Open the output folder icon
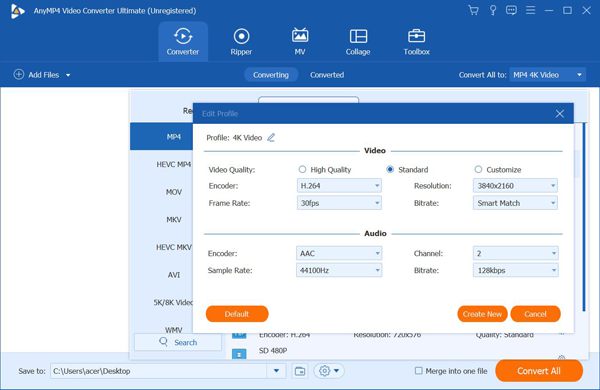600x390 pixels. [x=300, y=371]
